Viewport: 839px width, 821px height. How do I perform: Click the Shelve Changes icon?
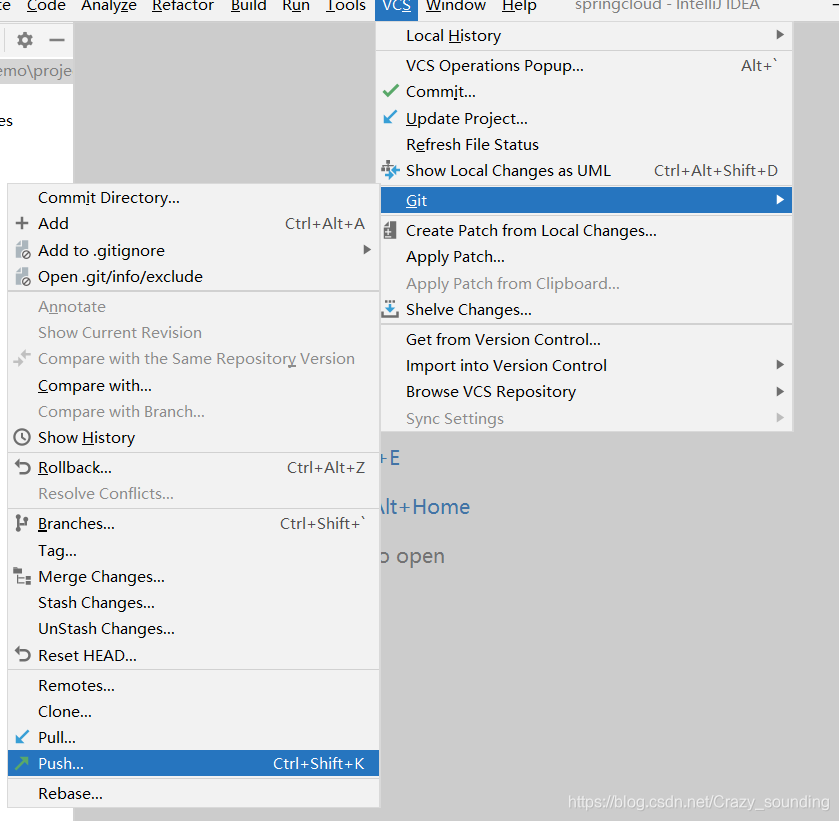390,309
